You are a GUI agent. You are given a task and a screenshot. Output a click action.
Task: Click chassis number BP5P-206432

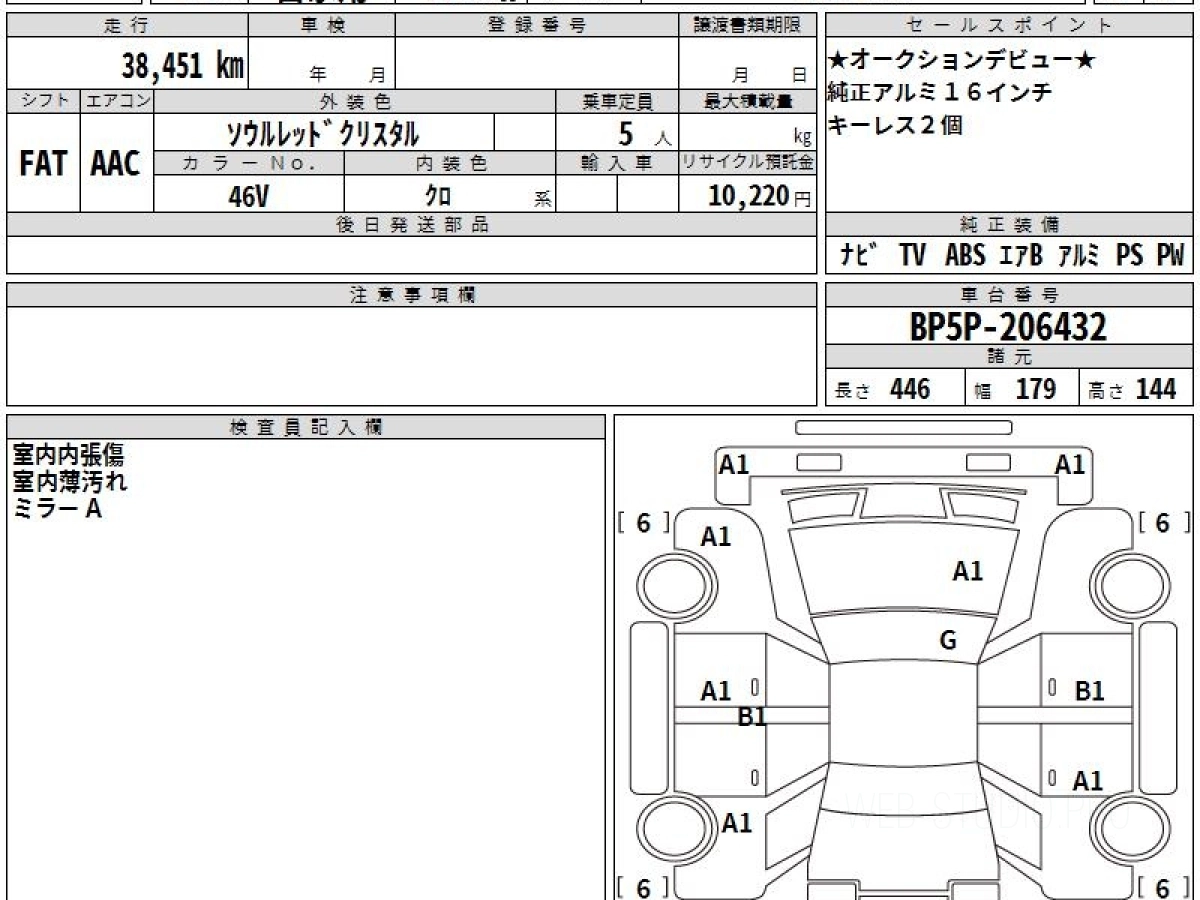(1009, 326)
